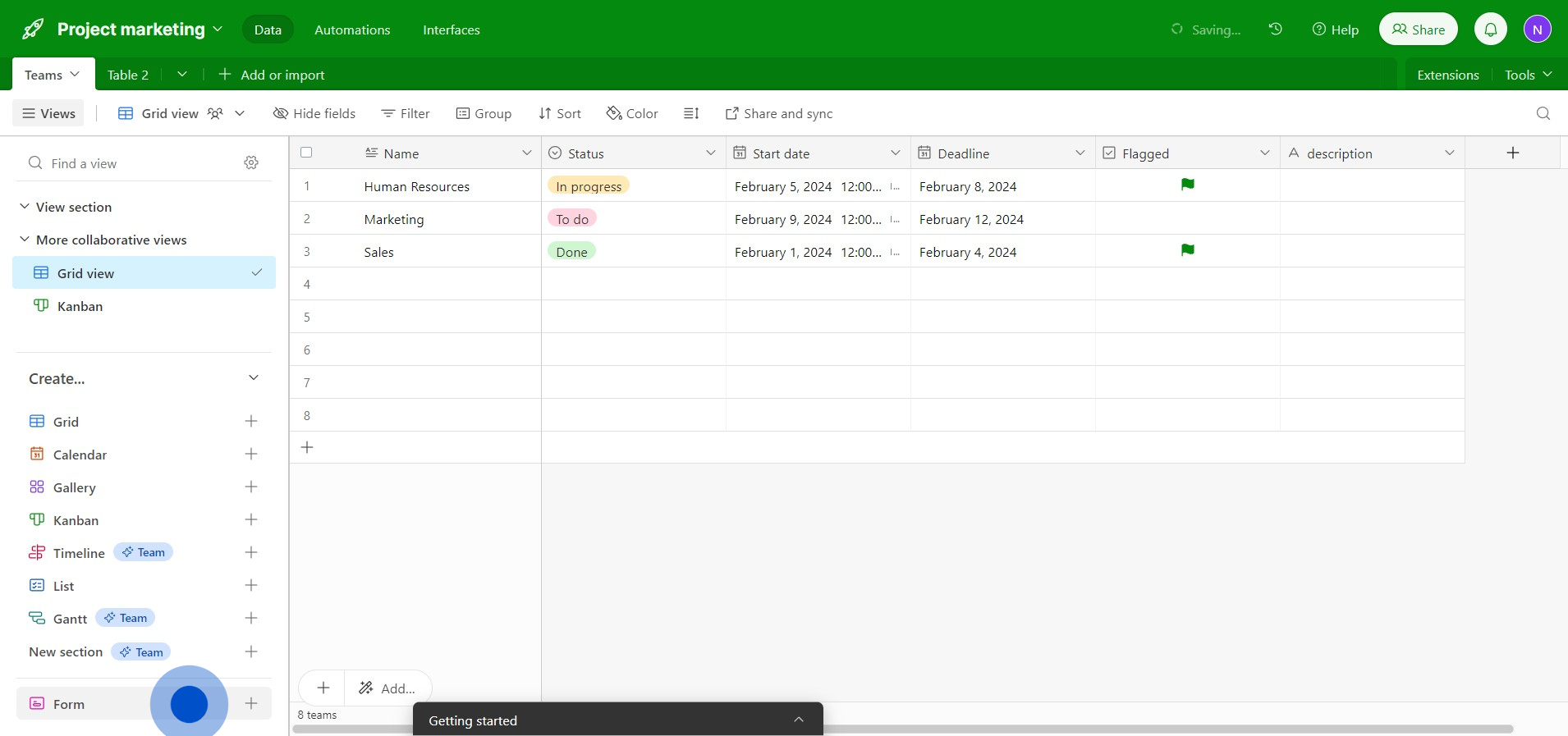
Task: Click the Share button
Action: click(1418, 30)
